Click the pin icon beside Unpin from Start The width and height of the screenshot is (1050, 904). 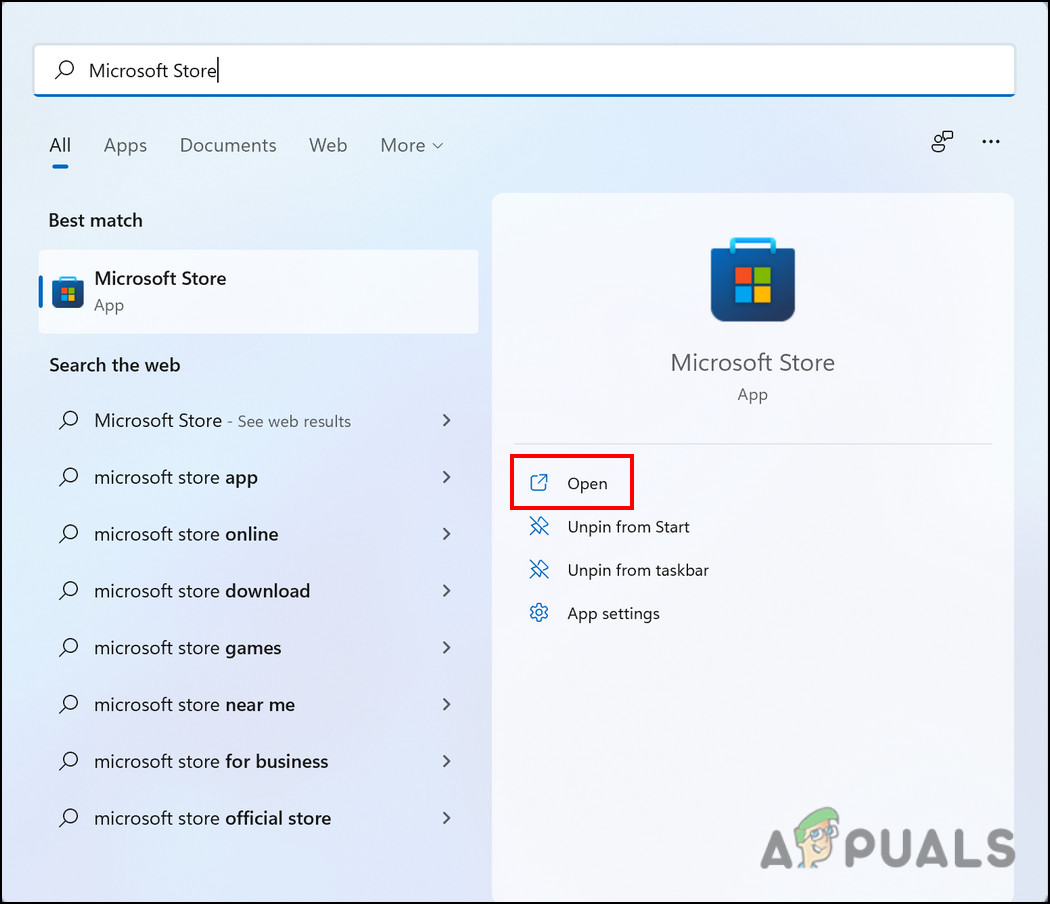[539, 526]
